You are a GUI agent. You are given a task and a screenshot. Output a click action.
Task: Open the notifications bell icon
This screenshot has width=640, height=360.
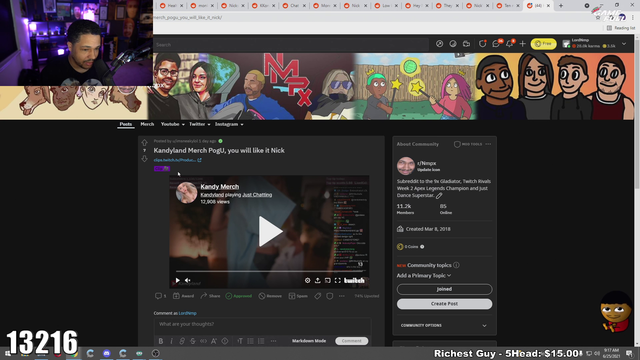(x=510, y=44)
